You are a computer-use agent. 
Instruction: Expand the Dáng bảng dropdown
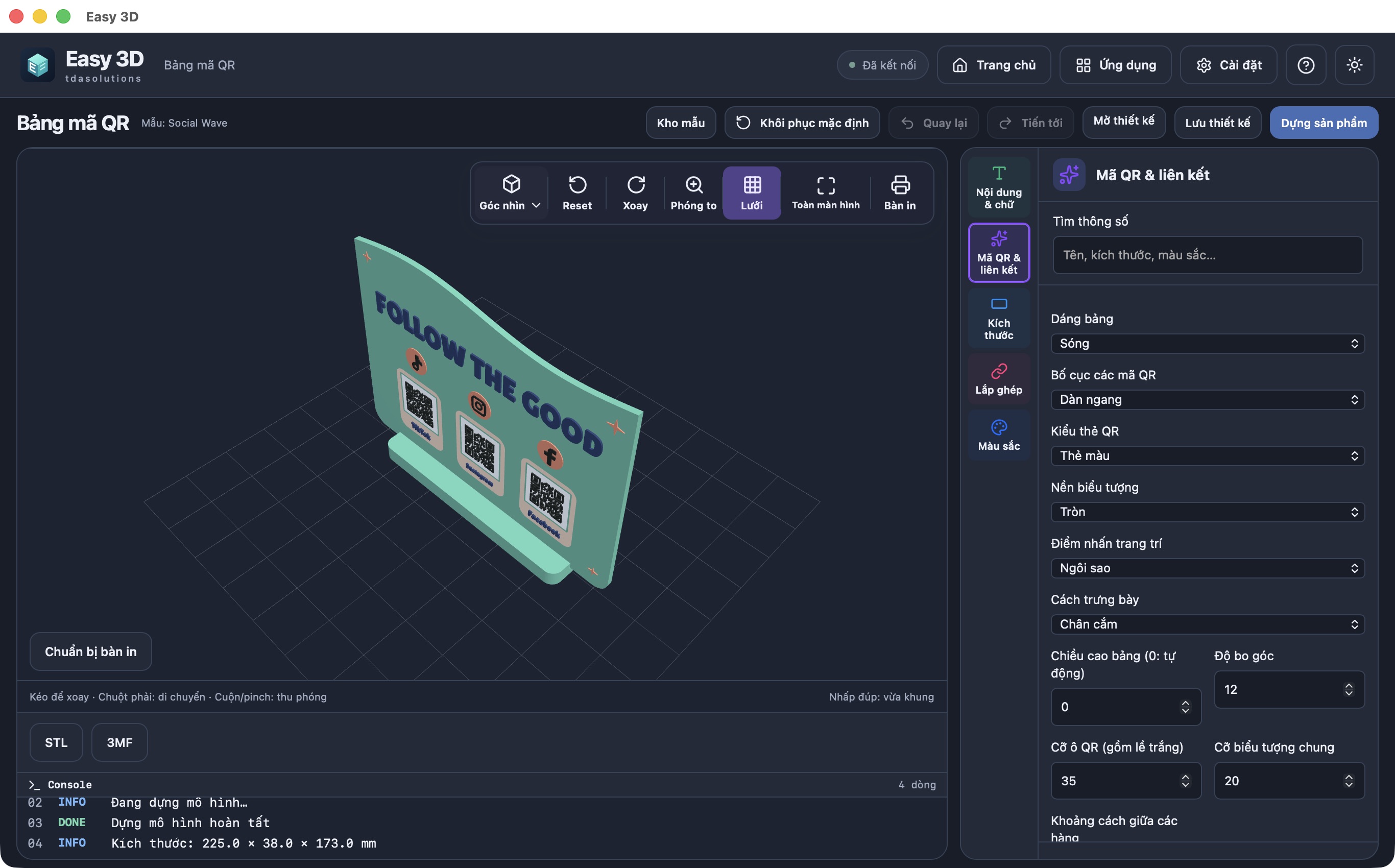[x=1207, y=343]
